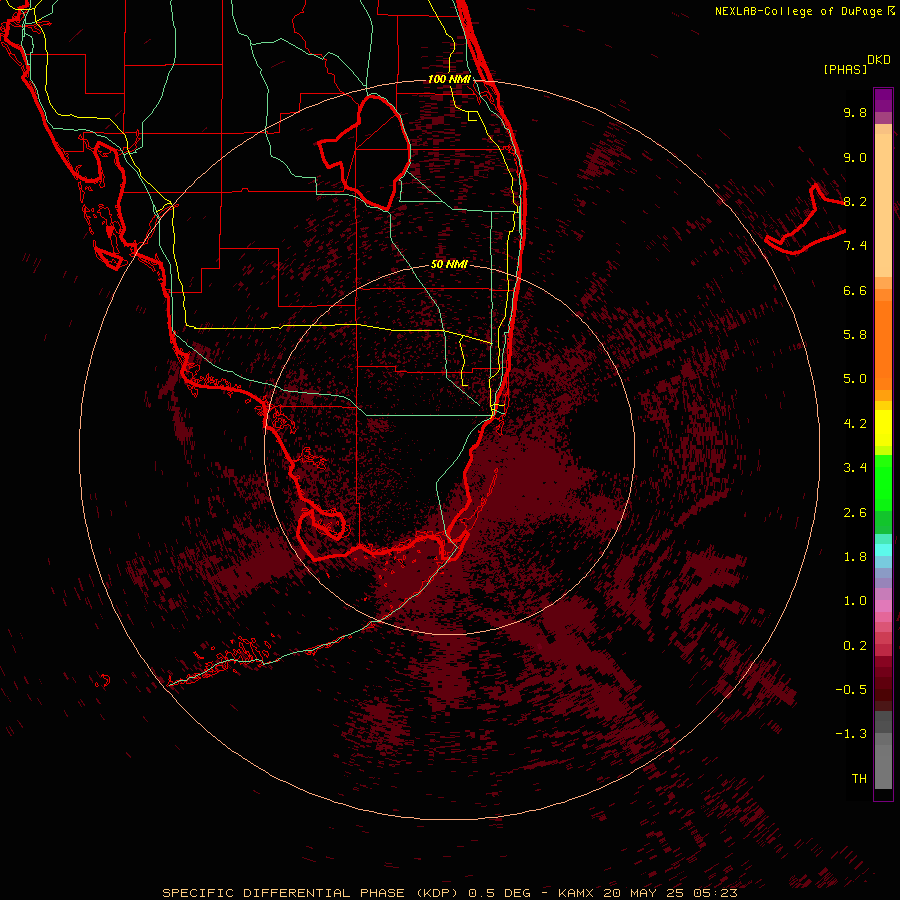Click the 1.0 scale value
The width and height of the screenshot is (900, 900).
pyautogui.click(x=855, y=601)
